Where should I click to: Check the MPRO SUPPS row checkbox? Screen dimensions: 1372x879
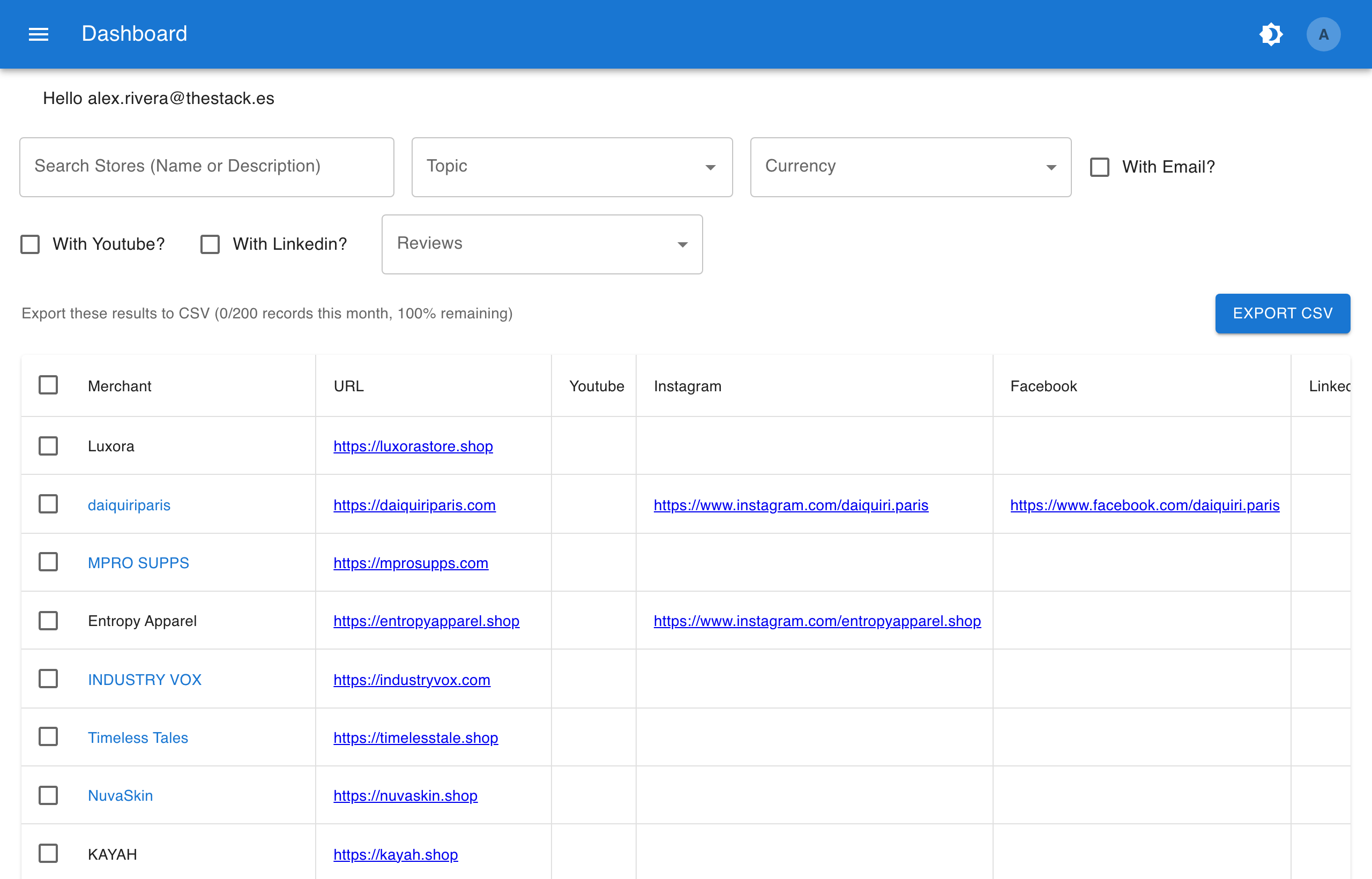(48, 562)
